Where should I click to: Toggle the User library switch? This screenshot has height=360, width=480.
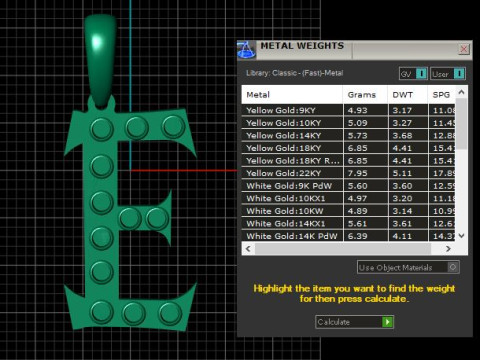448,74
